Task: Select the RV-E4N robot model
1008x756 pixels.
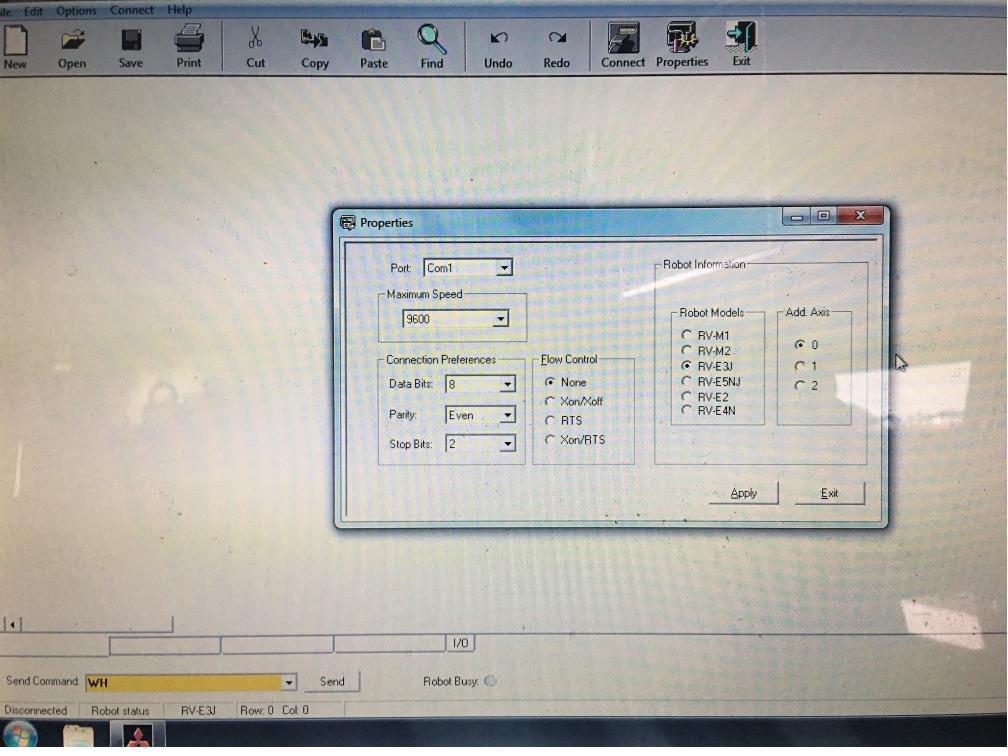Action: pyautogui.click(x=687, y=410)
